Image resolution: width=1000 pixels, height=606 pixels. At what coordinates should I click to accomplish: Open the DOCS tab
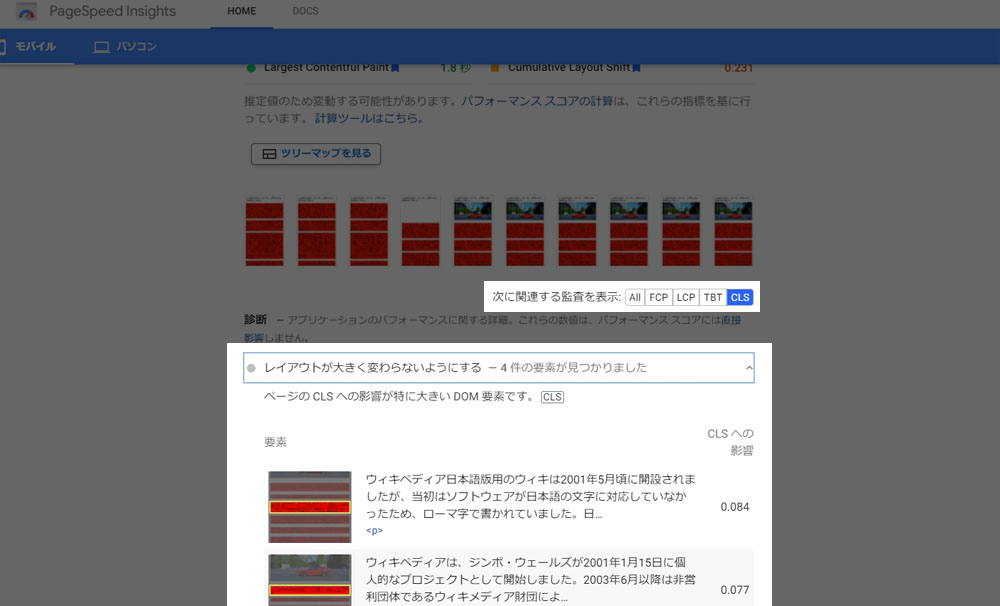(305, 11)
